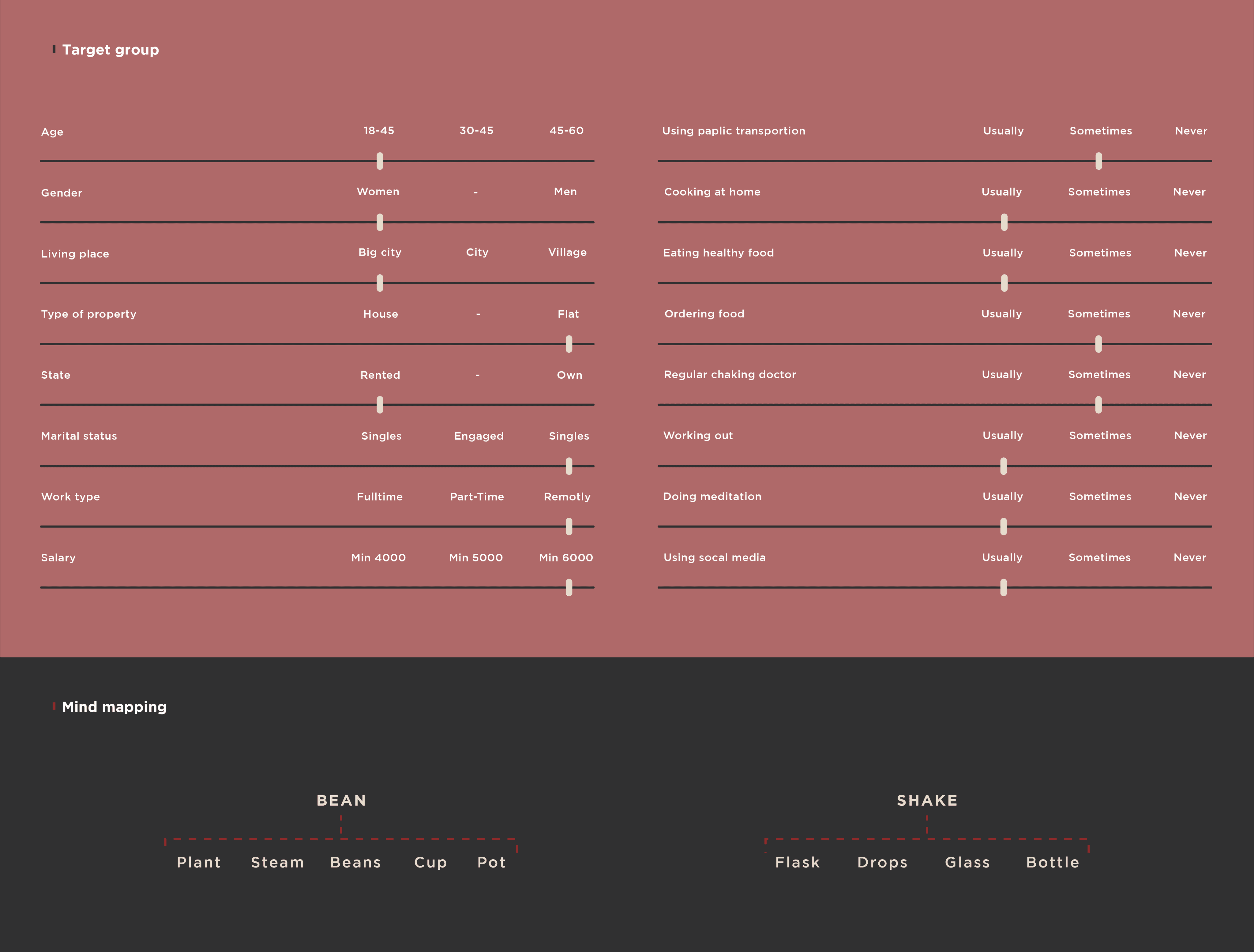Select the 30-45 age option
This screenshot has height=952, width=1254.
(476, 130)
